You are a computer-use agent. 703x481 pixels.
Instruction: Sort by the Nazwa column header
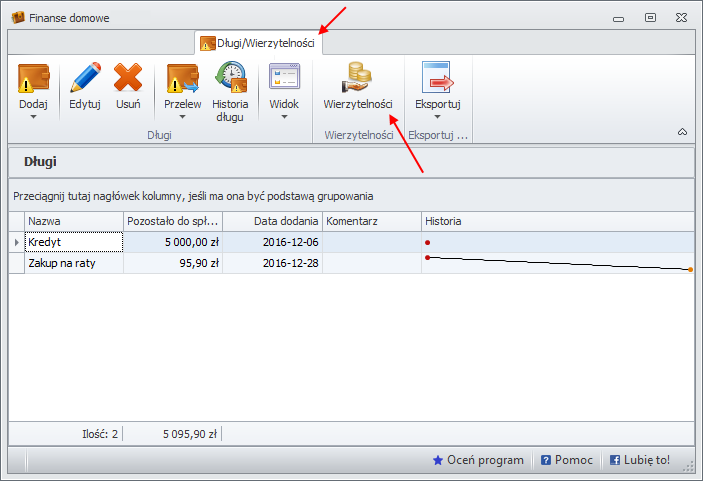coord(74,221)
